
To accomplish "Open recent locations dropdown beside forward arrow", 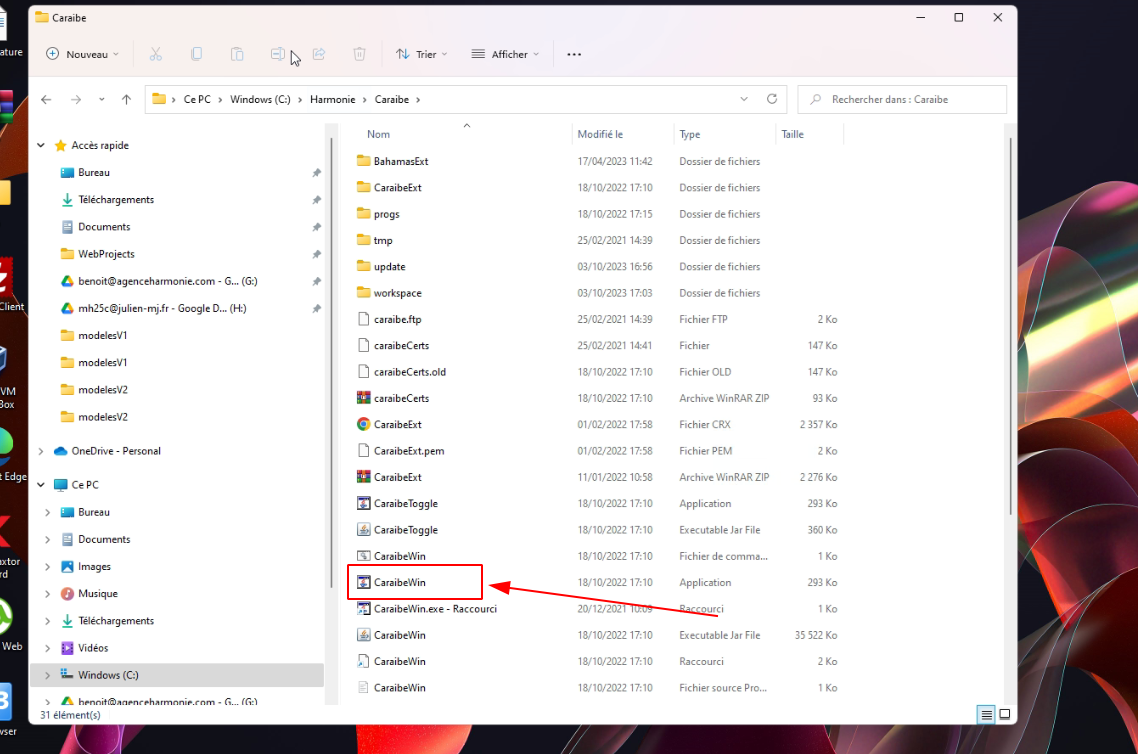I will (x=102, y=99).
